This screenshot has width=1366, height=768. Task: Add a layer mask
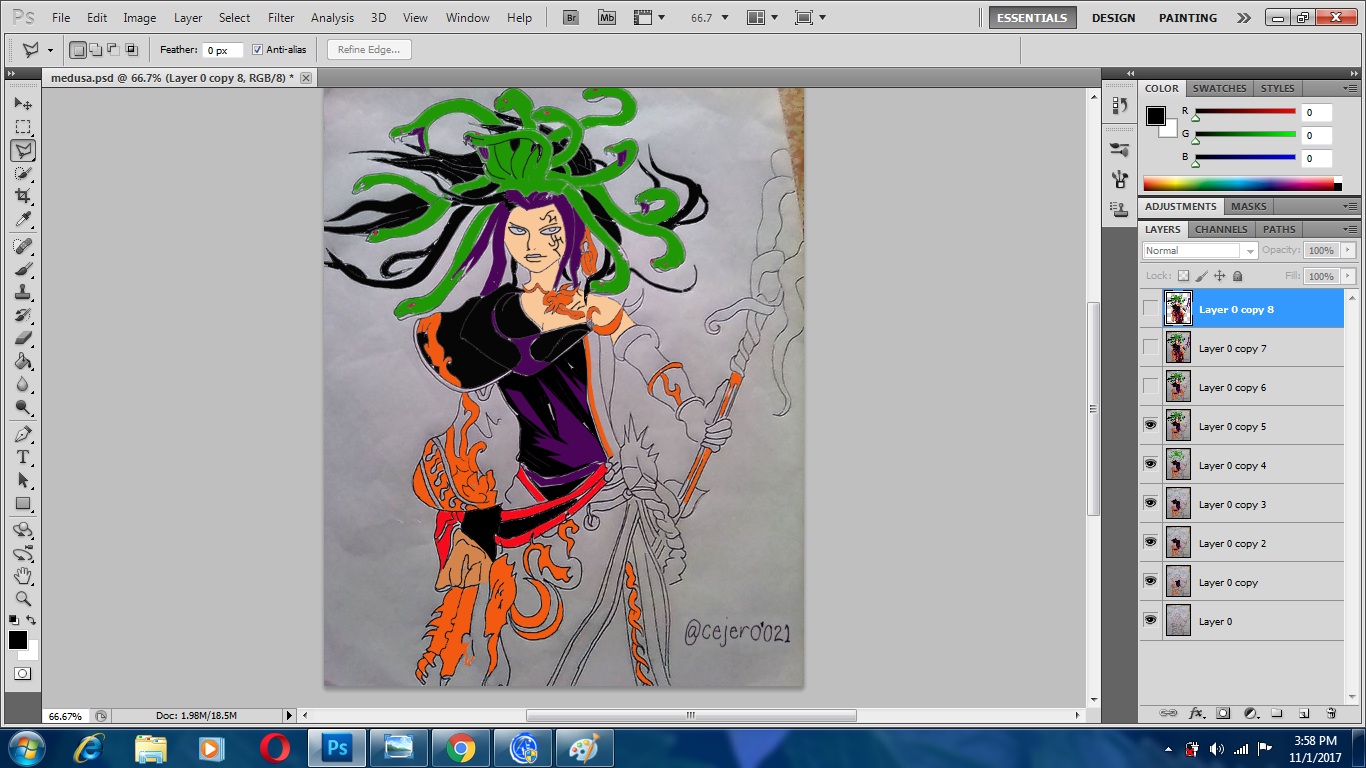(x=1223, y=713)
